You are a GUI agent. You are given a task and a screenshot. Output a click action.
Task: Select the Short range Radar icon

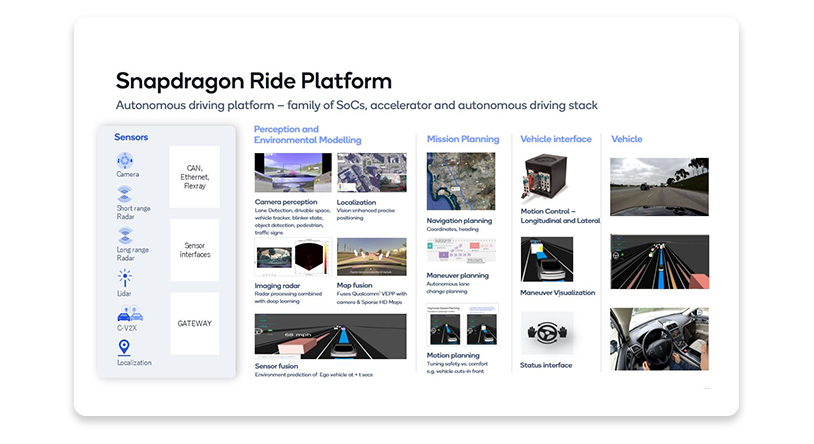pos(124,194)
